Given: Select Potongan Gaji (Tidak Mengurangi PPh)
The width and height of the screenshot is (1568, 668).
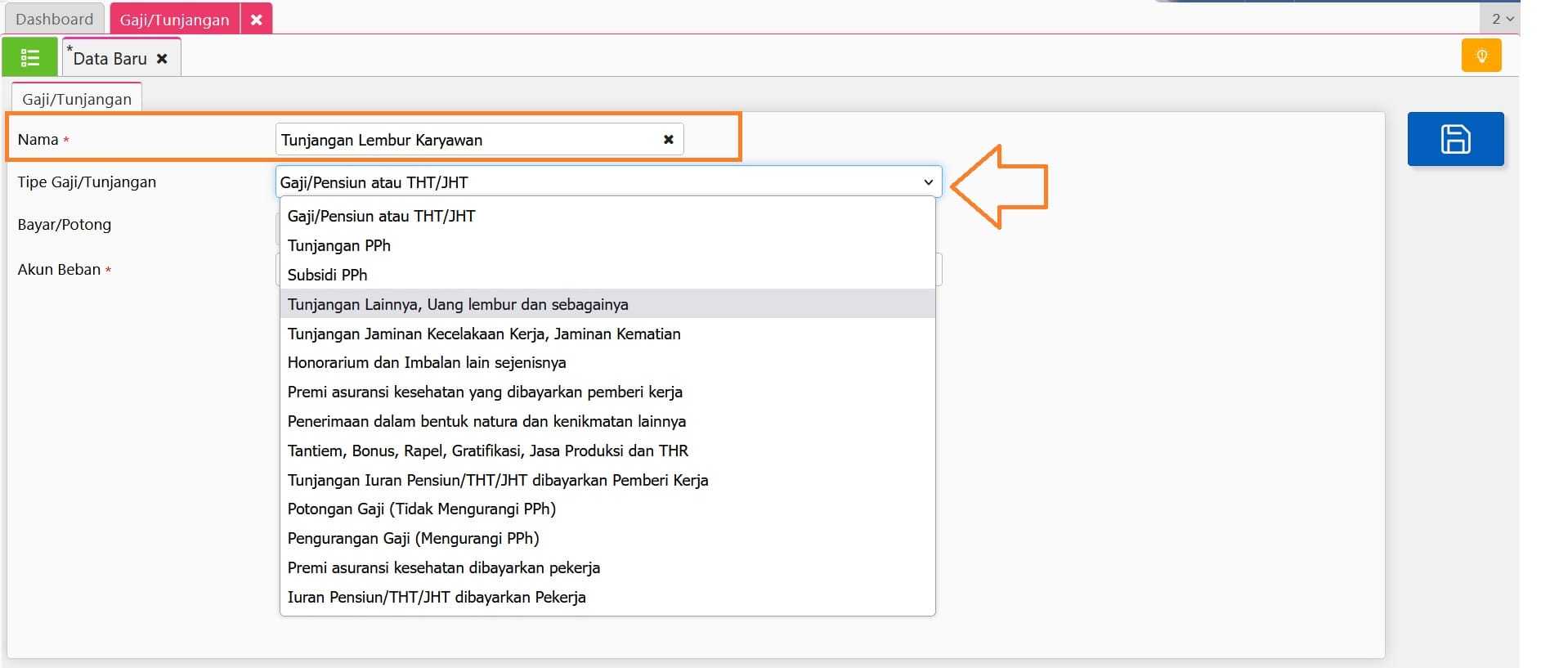Looking at the screenshot, I should click(422, 509).
